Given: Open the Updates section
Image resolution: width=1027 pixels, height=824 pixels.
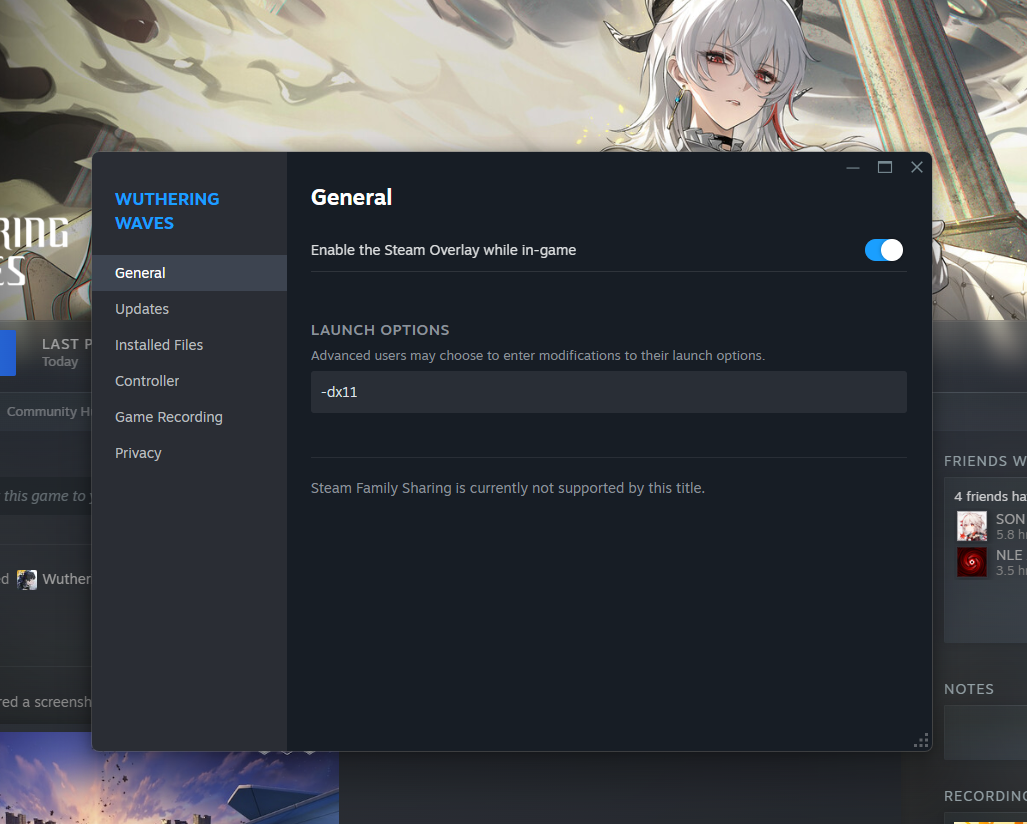Looking at the screenshot, I should tap(189, 309).
